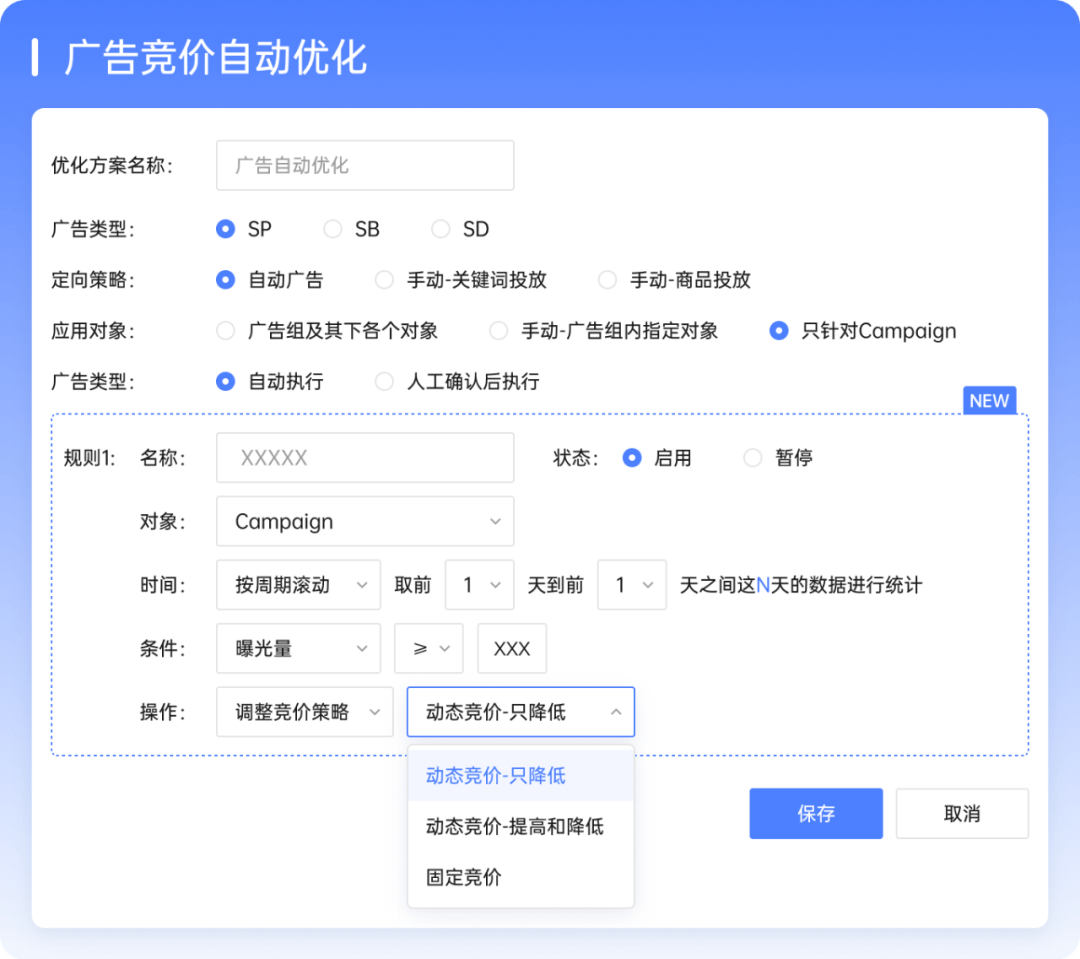Open the 曝光量 condition dropdown
Screen dimensions: 1080x959
(298, 649)
